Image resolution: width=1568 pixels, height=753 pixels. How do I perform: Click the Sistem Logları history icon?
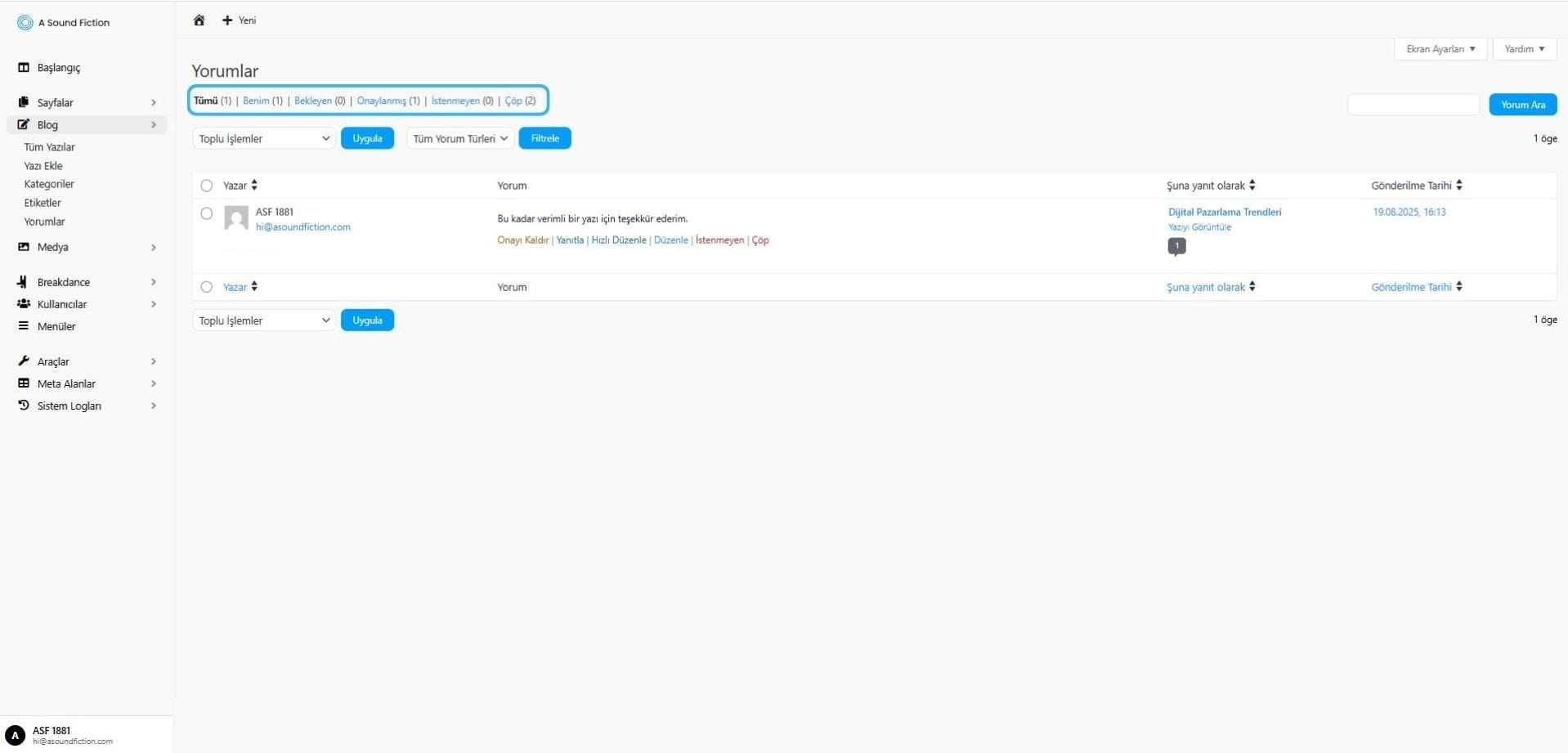pyautogui.click(x=24, y=406)
